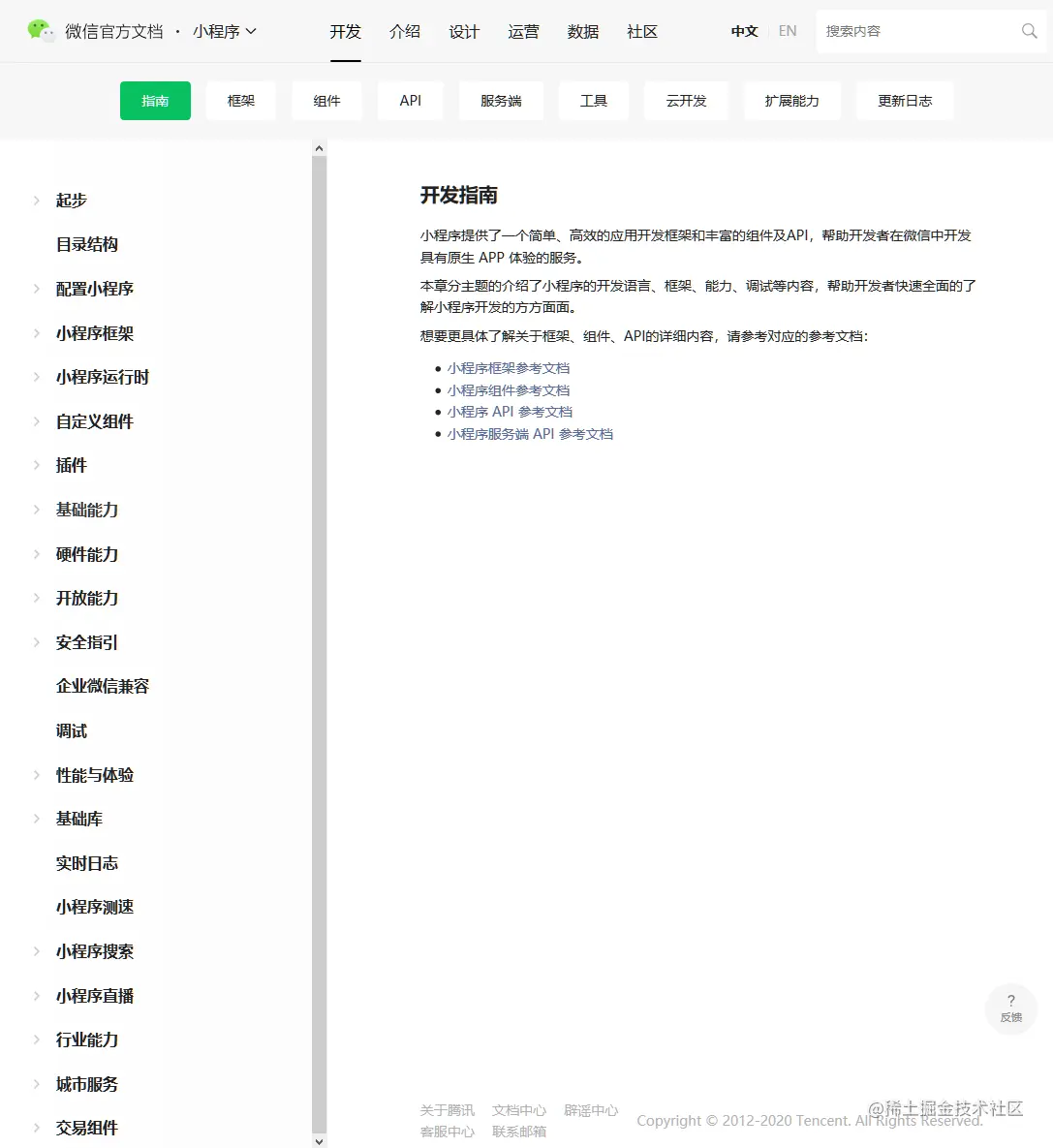
Task: Switch language to 中文
Action: coord(744,31)
